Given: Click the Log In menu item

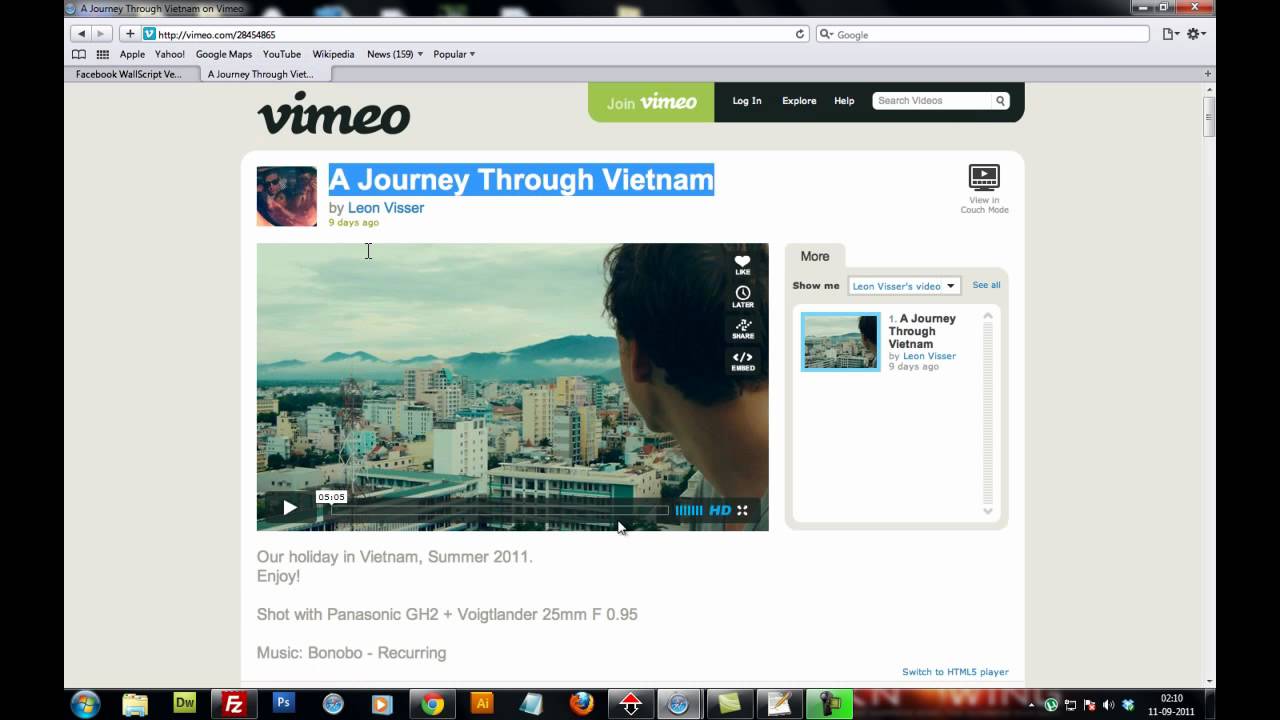Looking at the screenshot, I should click(x=747, y=101).
